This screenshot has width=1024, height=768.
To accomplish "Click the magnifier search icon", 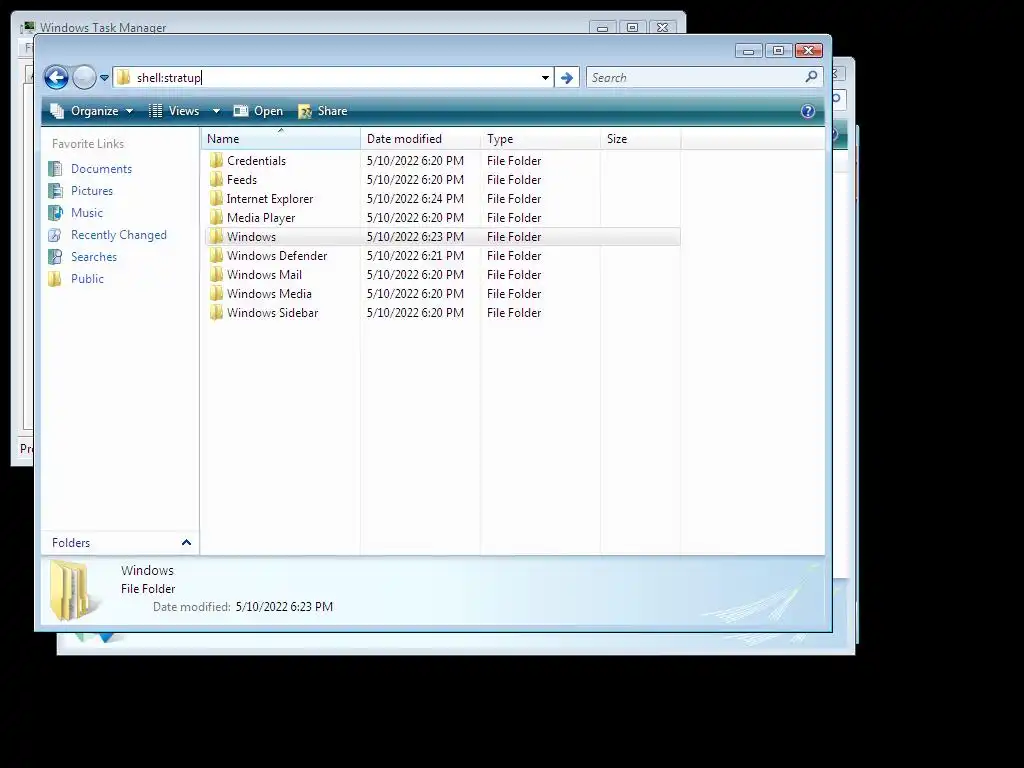I will (812, 77).
